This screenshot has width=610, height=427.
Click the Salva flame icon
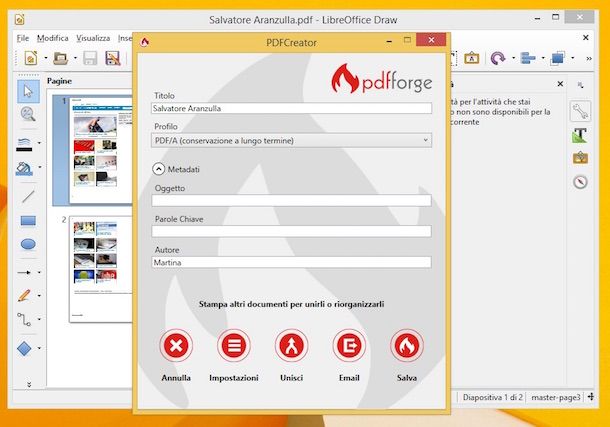[407, 345]
